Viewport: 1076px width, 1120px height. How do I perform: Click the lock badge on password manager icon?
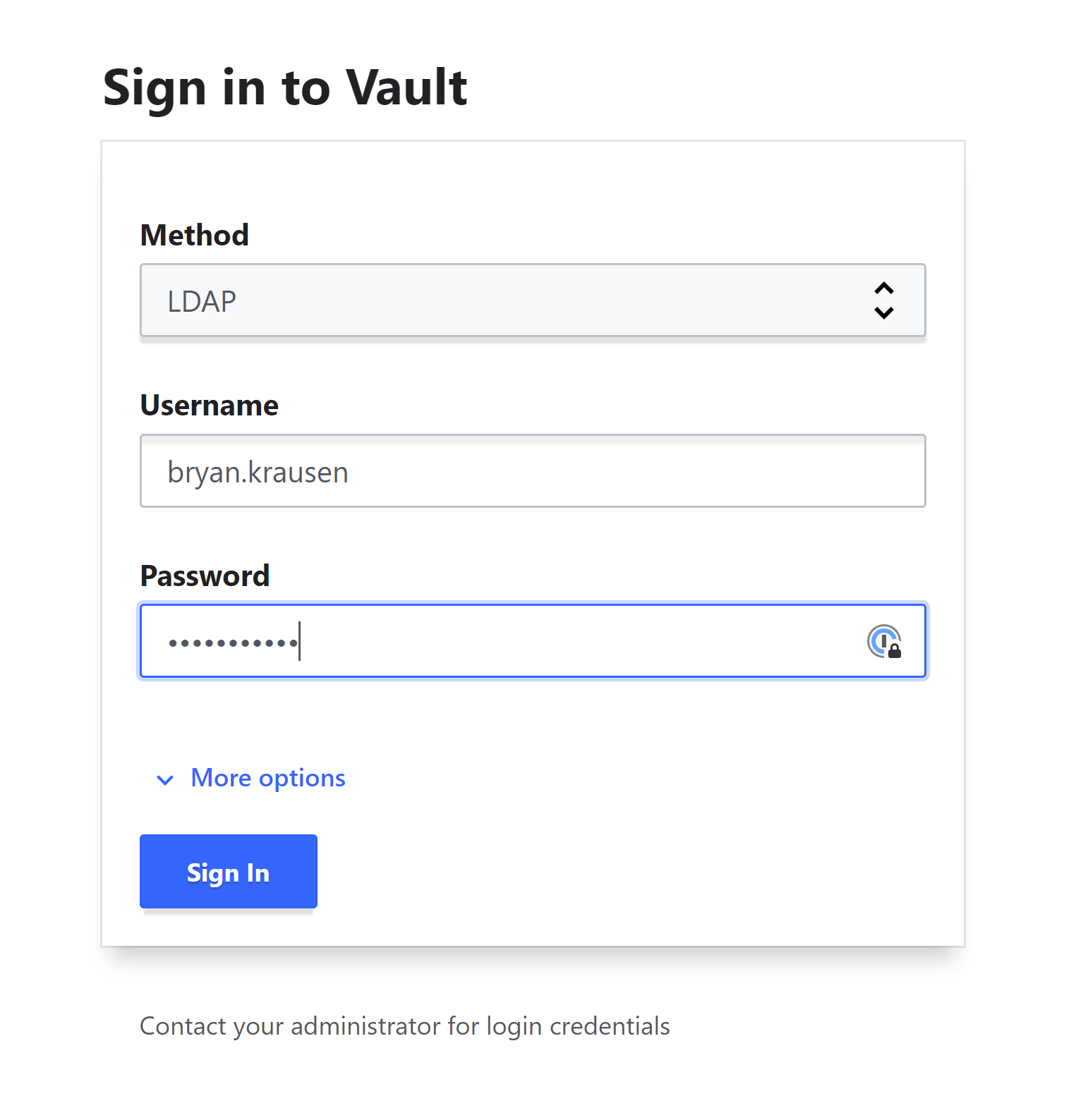895,651
